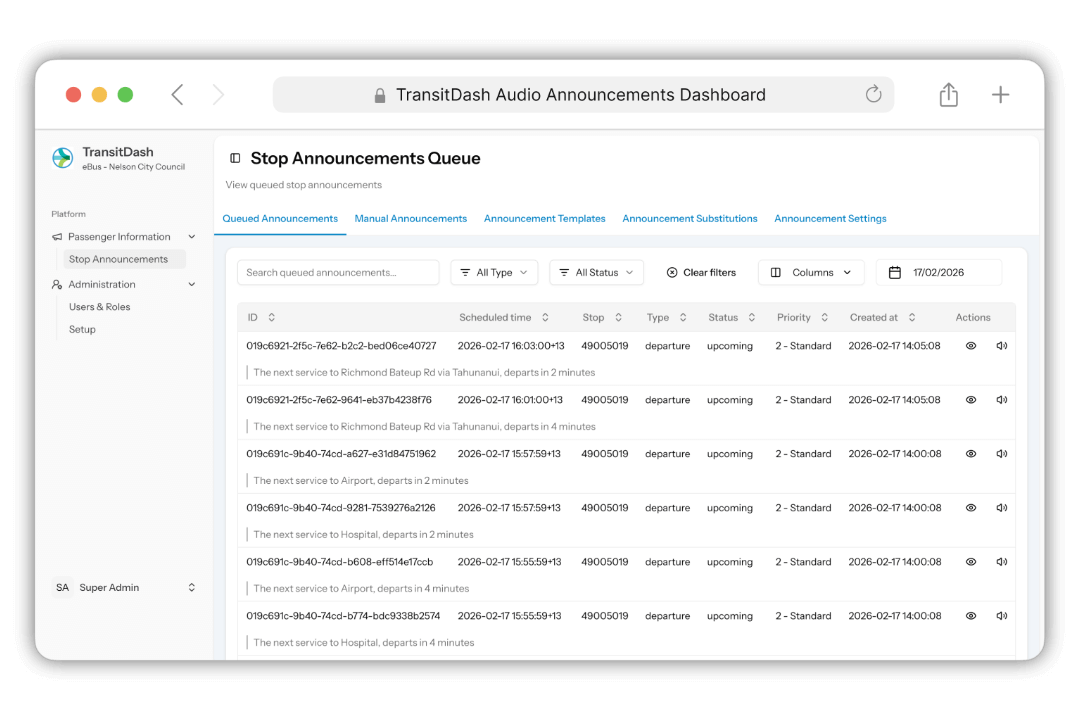Screen dimensions: 1080x720
Task: Click the sort toggle next to Scheduled time
Action: [x=545, y=317]
